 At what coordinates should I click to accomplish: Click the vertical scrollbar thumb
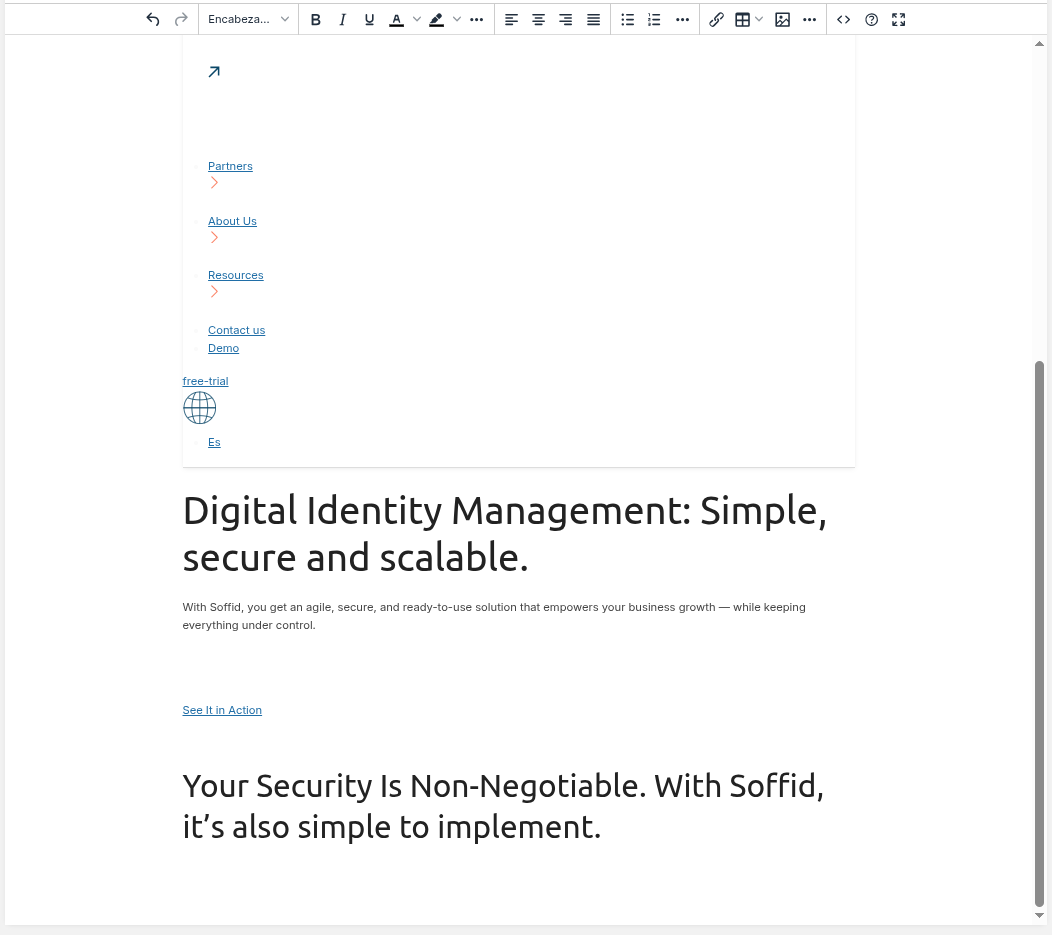1039,634
